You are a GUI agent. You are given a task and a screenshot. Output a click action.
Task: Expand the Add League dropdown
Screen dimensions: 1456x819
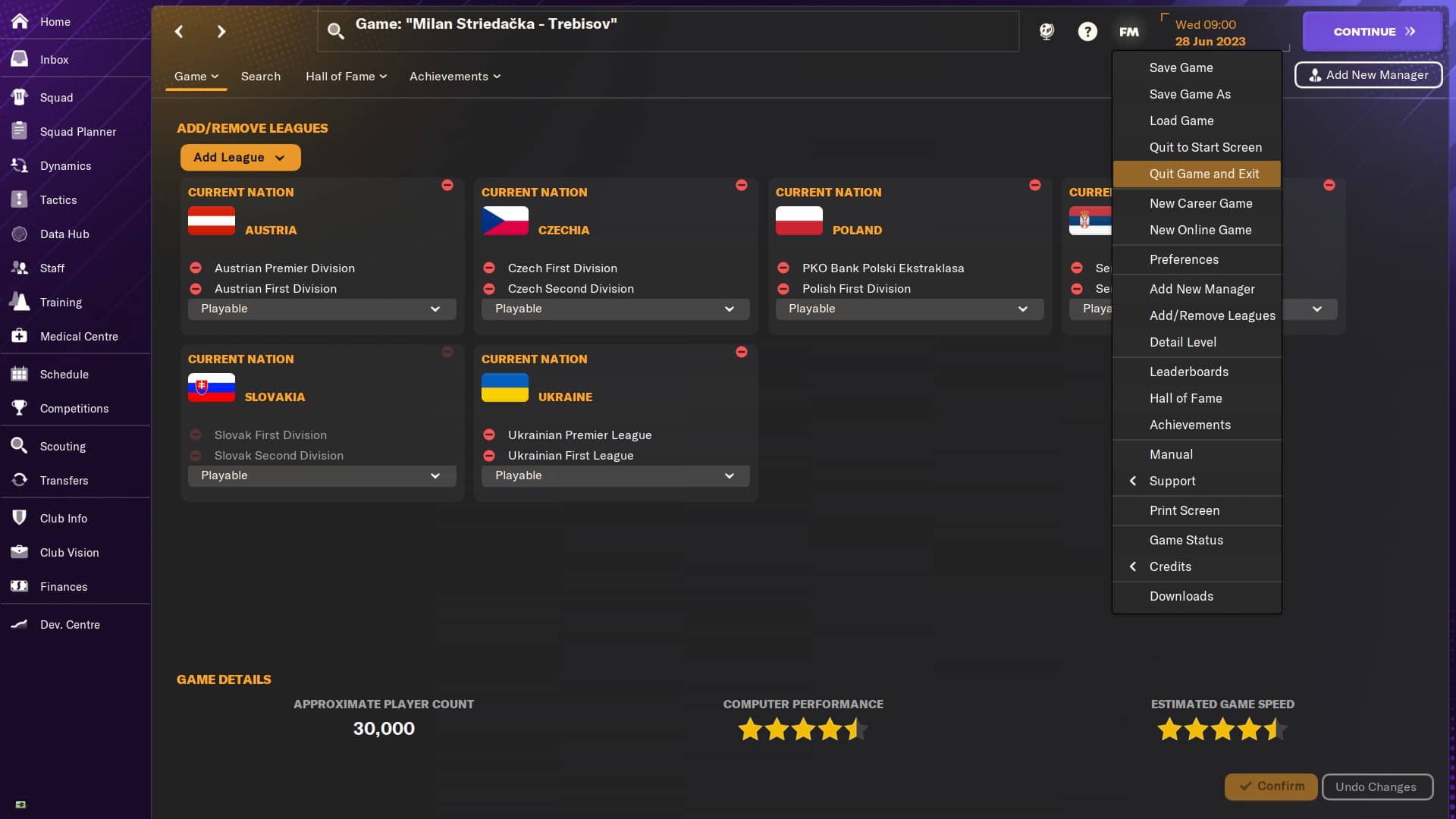pos(240,157)
